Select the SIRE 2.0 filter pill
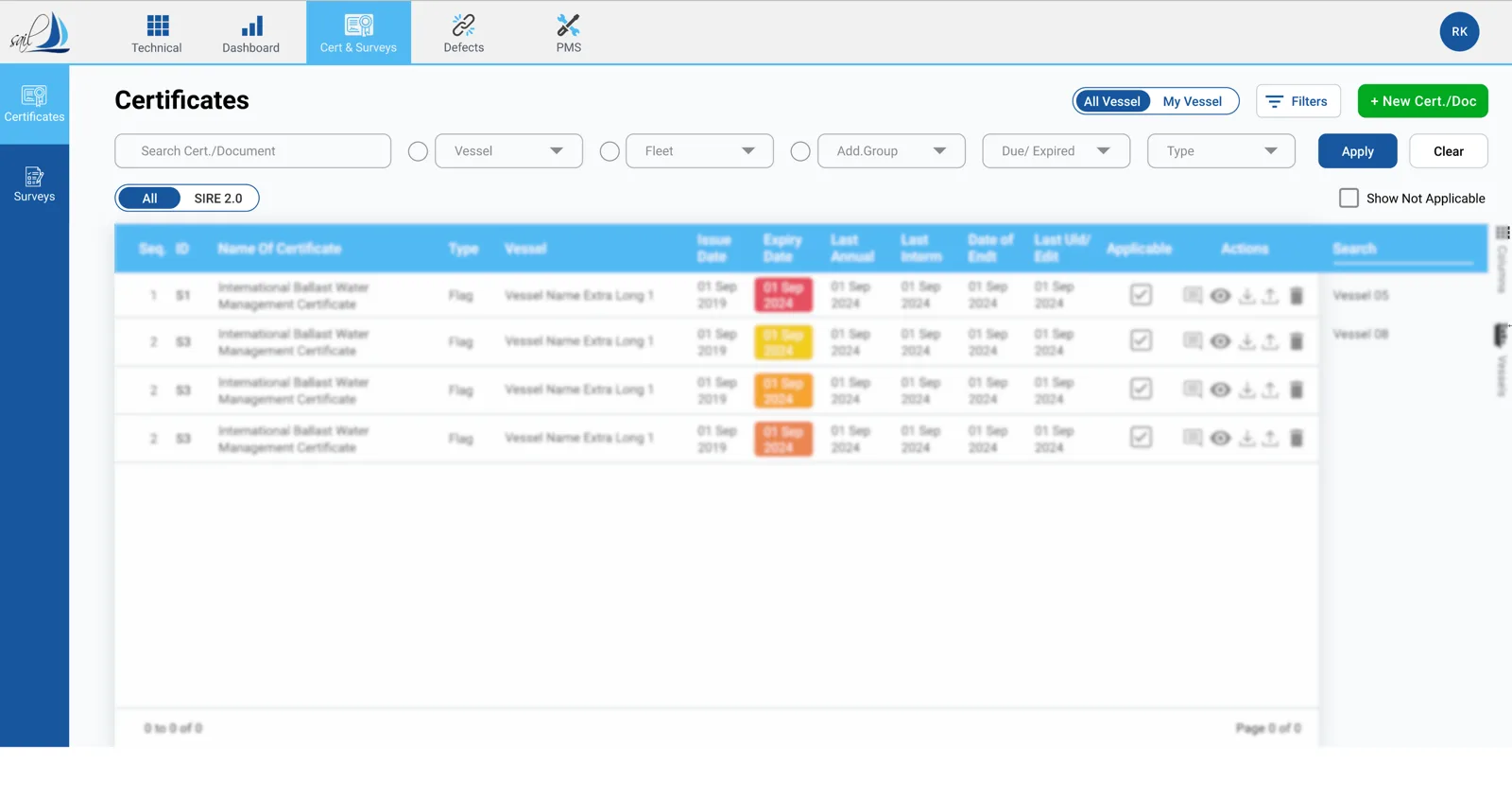Image resolution: width=1512 pixels, height=798 pixels. (218, 198)
